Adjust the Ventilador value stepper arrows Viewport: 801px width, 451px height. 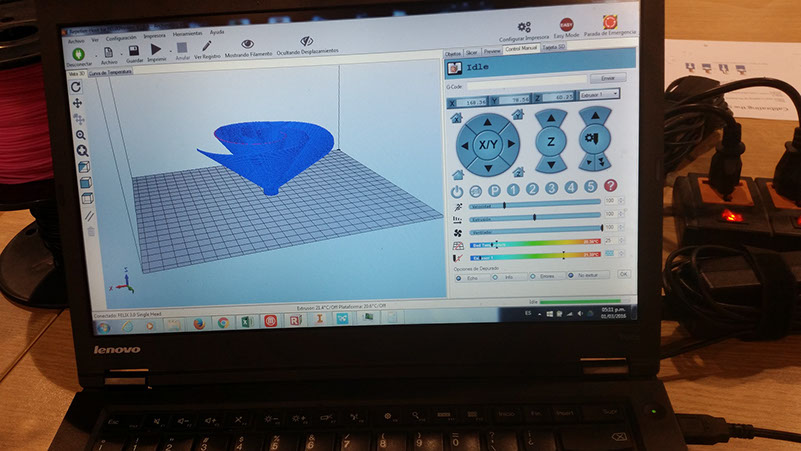(622, 227)
